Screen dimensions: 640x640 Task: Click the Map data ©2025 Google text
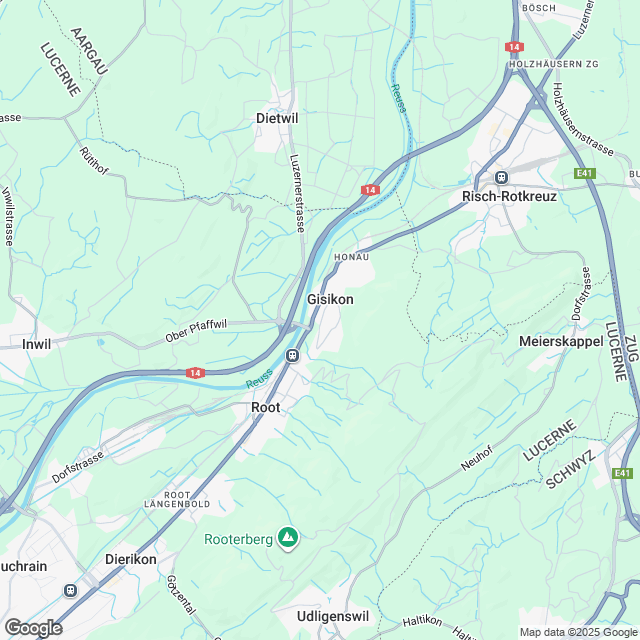tap(578, 633)
